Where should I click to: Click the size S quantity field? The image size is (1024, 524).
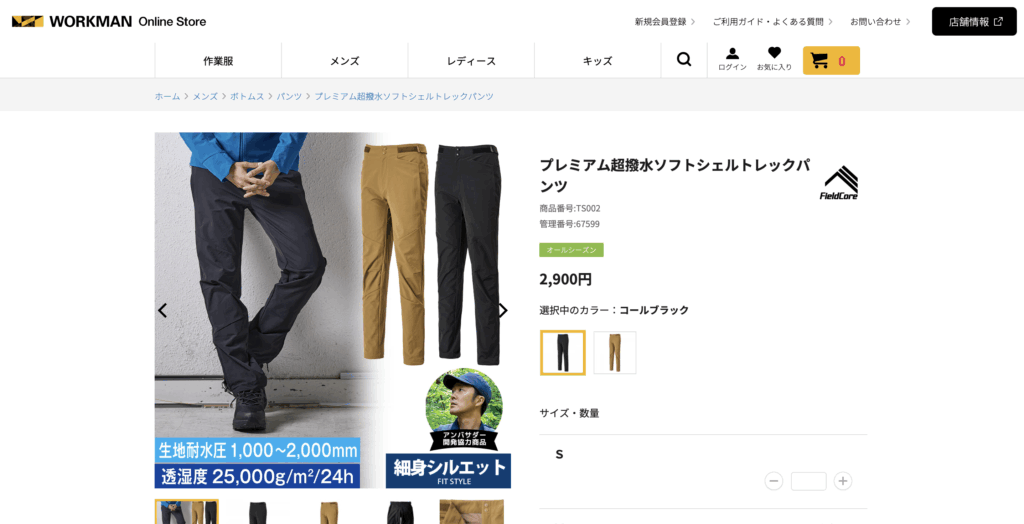tap(808, 481)
